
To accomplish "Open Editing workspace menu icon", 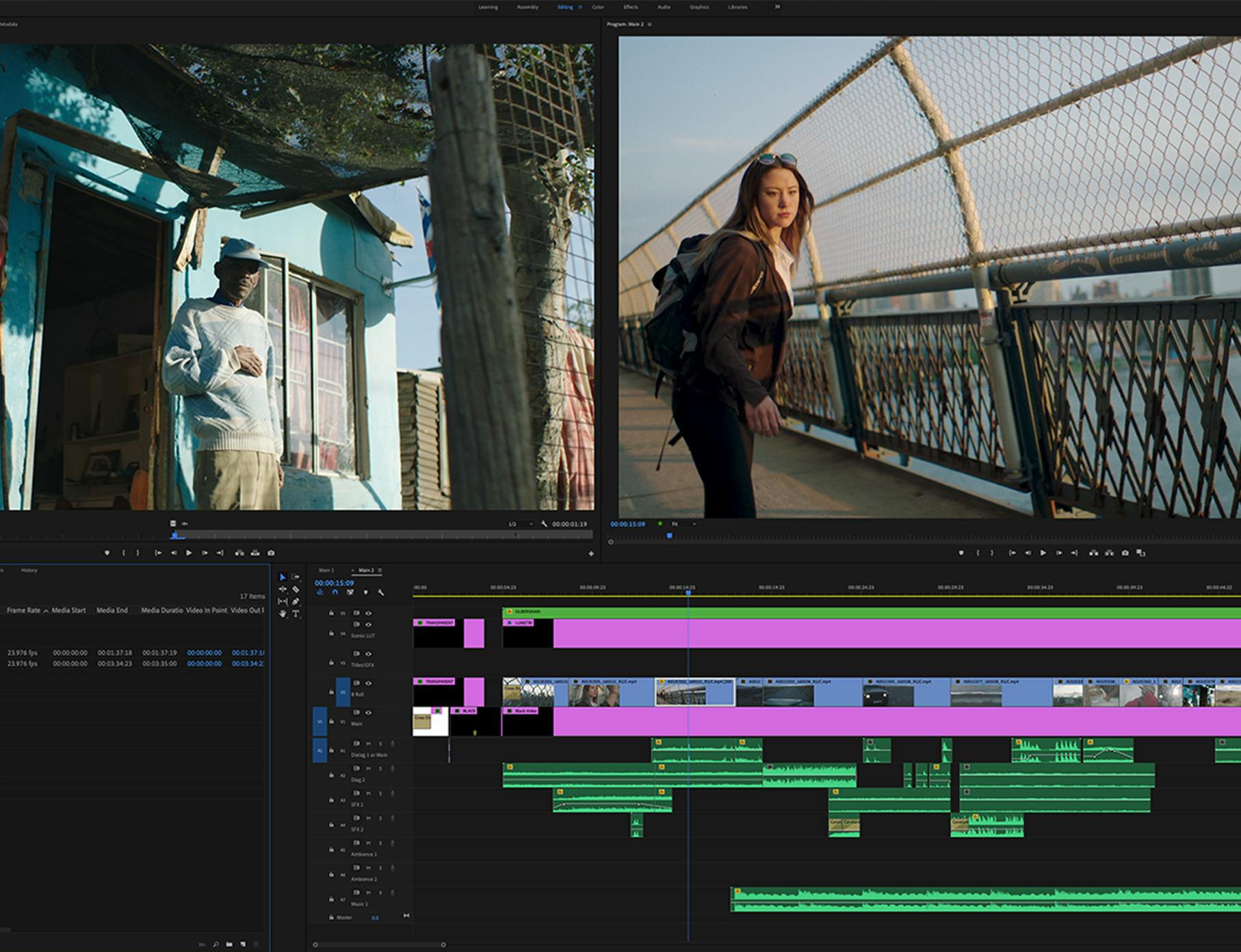I will pyautogui.click(x=580, y=7).
